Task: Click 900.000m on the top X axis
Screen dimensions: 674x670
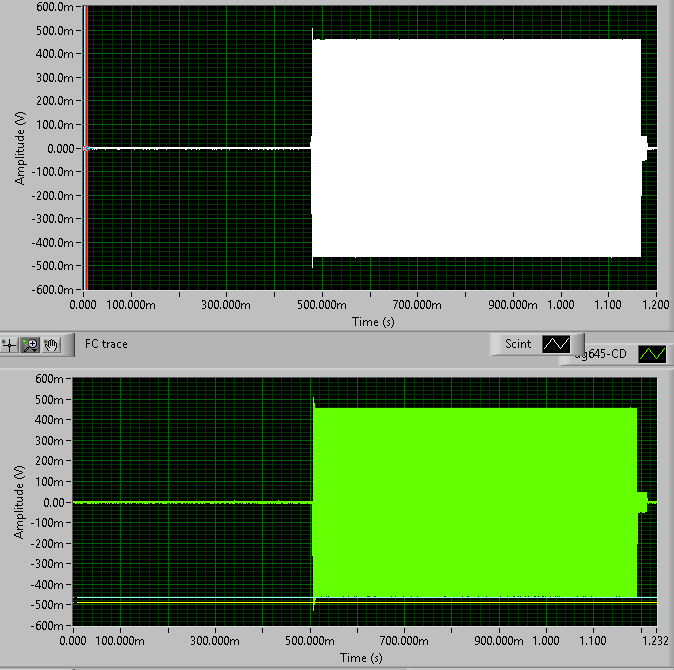Action: point(512,305)
